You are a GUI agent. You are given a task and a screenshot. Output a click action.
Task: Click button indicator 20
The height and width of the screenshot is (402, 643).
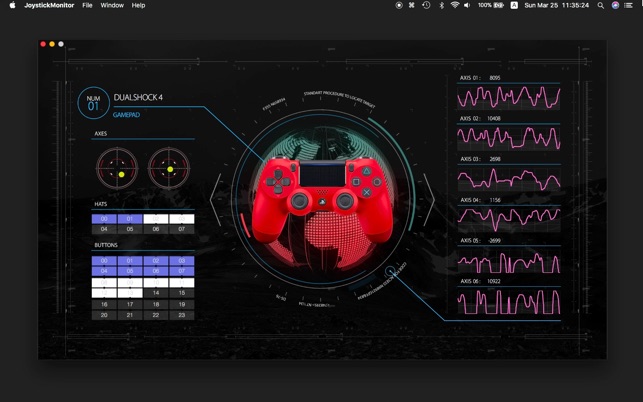pyautogui.click(x=104, y=315)
